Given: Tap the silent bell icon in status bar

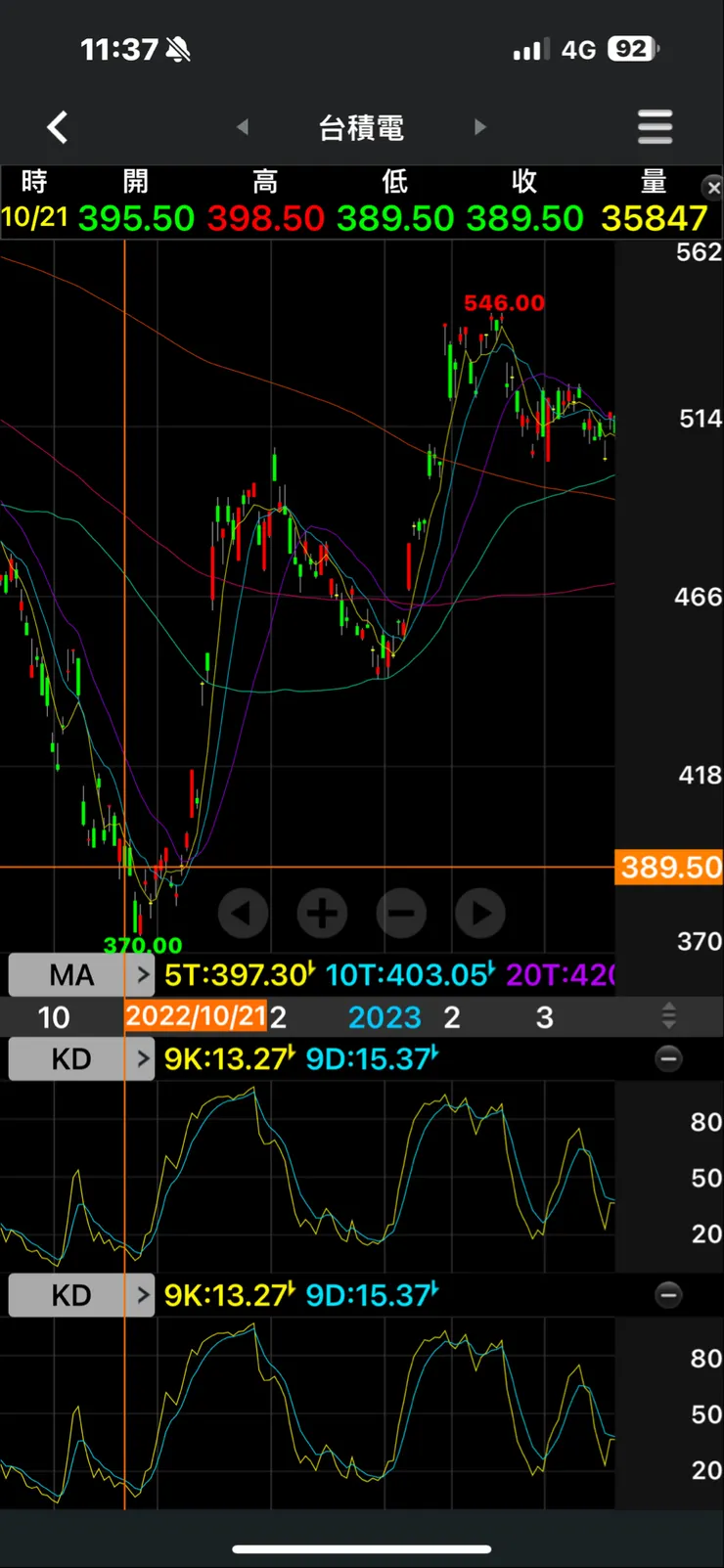Looking at the screenshot, I should 178,50.
